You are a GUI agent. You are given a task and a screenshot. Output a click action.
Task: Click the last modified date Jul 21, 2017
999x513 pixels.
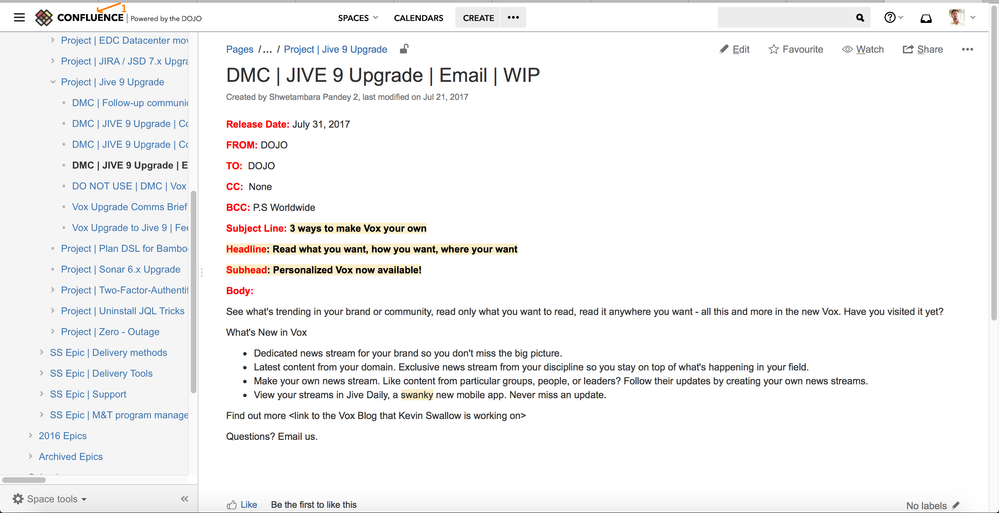coord(446,98)
